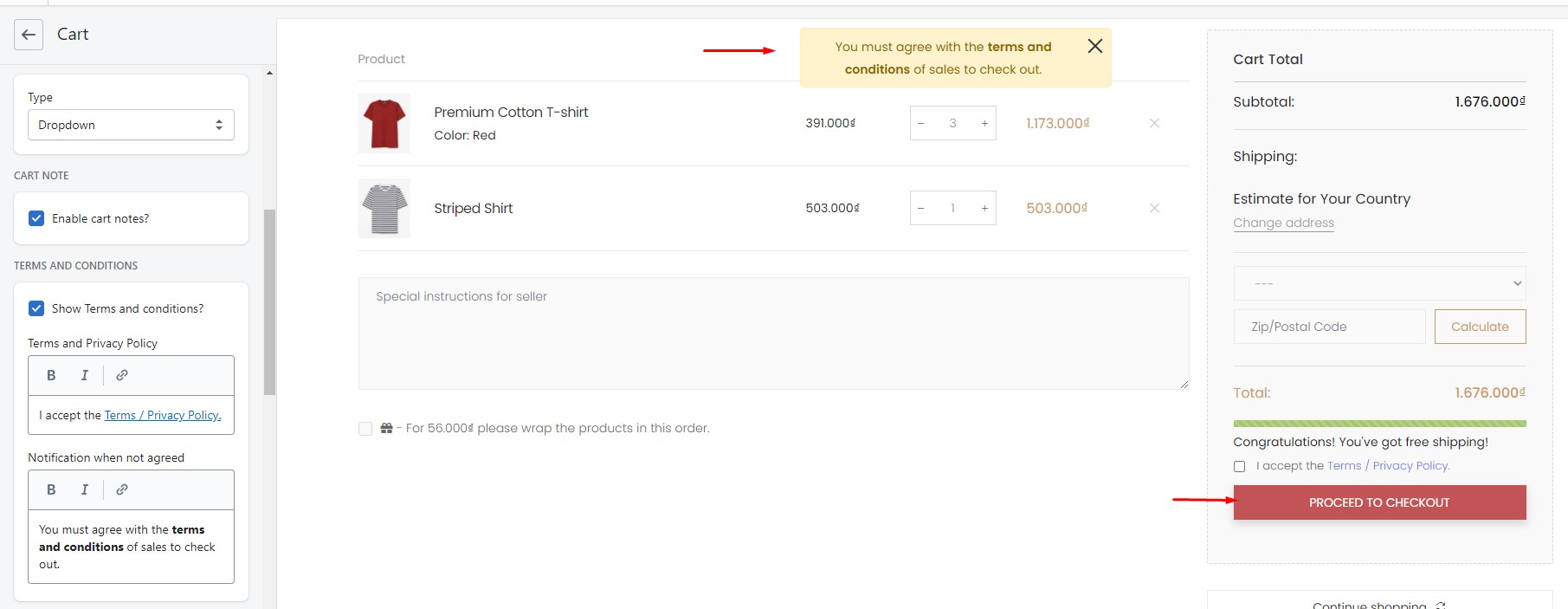This screenshot has width=1568, height=609.
Task: Uncheck Show Terms and conditions
Action: 36,308
